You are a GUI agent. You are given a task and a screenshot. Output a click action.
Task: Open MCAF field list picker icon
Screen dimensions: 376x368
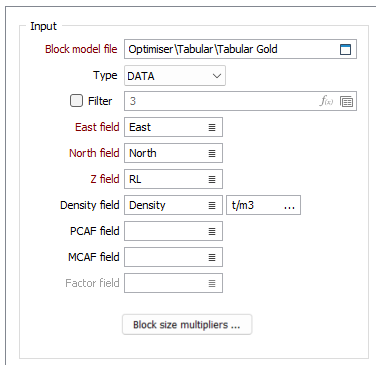click(212, 257)
